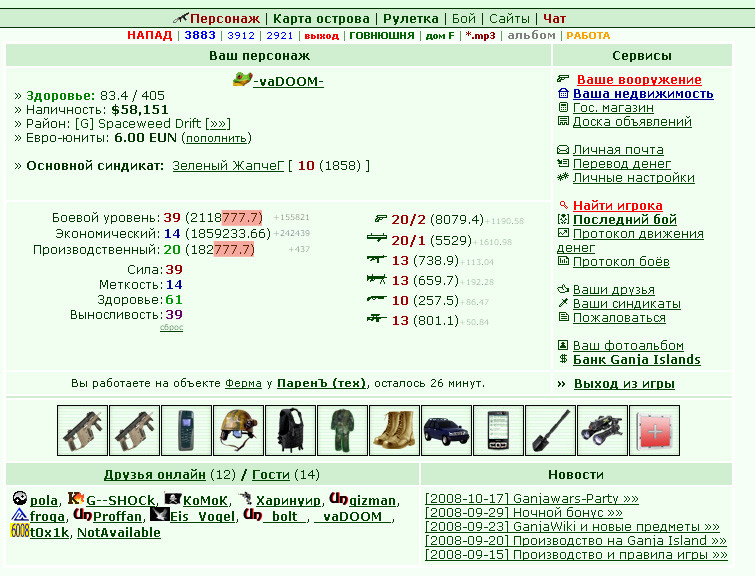
Task: Open friend Eis_Vogel profile link
Action: tap(202, 517)
